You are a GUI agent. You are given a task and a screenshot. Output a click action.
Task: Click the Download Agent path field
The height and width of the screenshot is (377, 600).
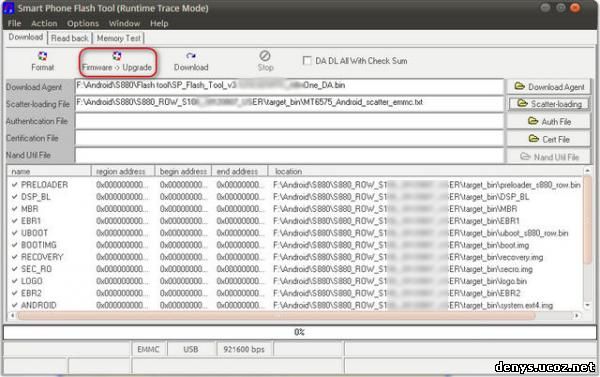tap(289, 86)
